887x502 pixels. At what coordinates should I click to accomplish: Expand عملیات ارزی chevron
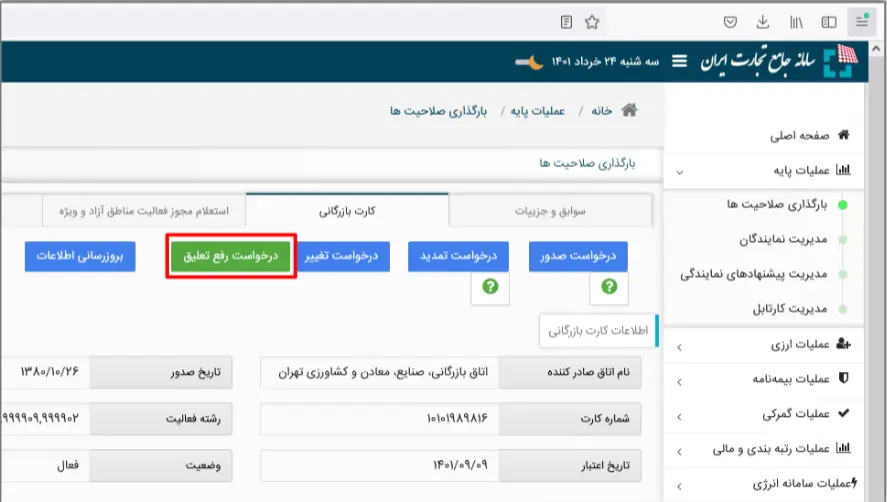(x=679, y=347)
